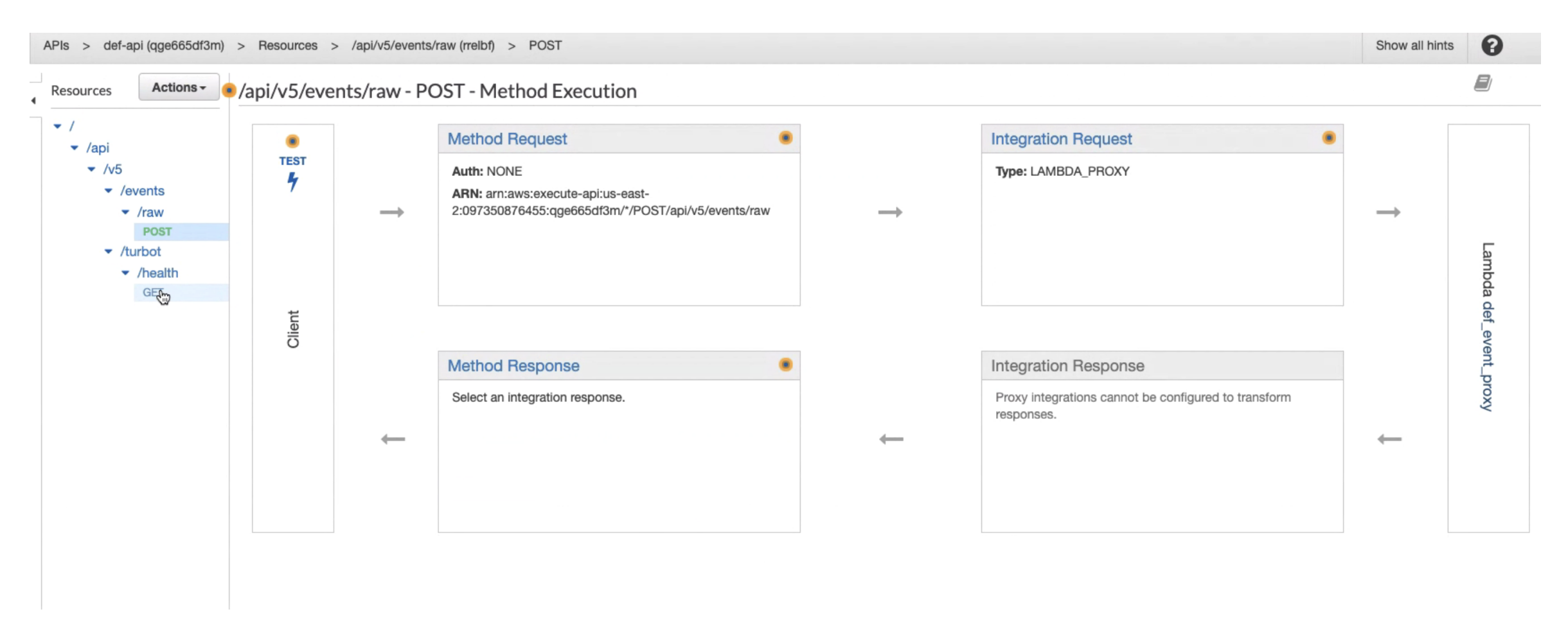
Task: Open Method Request settings
Action: point(507,139)
